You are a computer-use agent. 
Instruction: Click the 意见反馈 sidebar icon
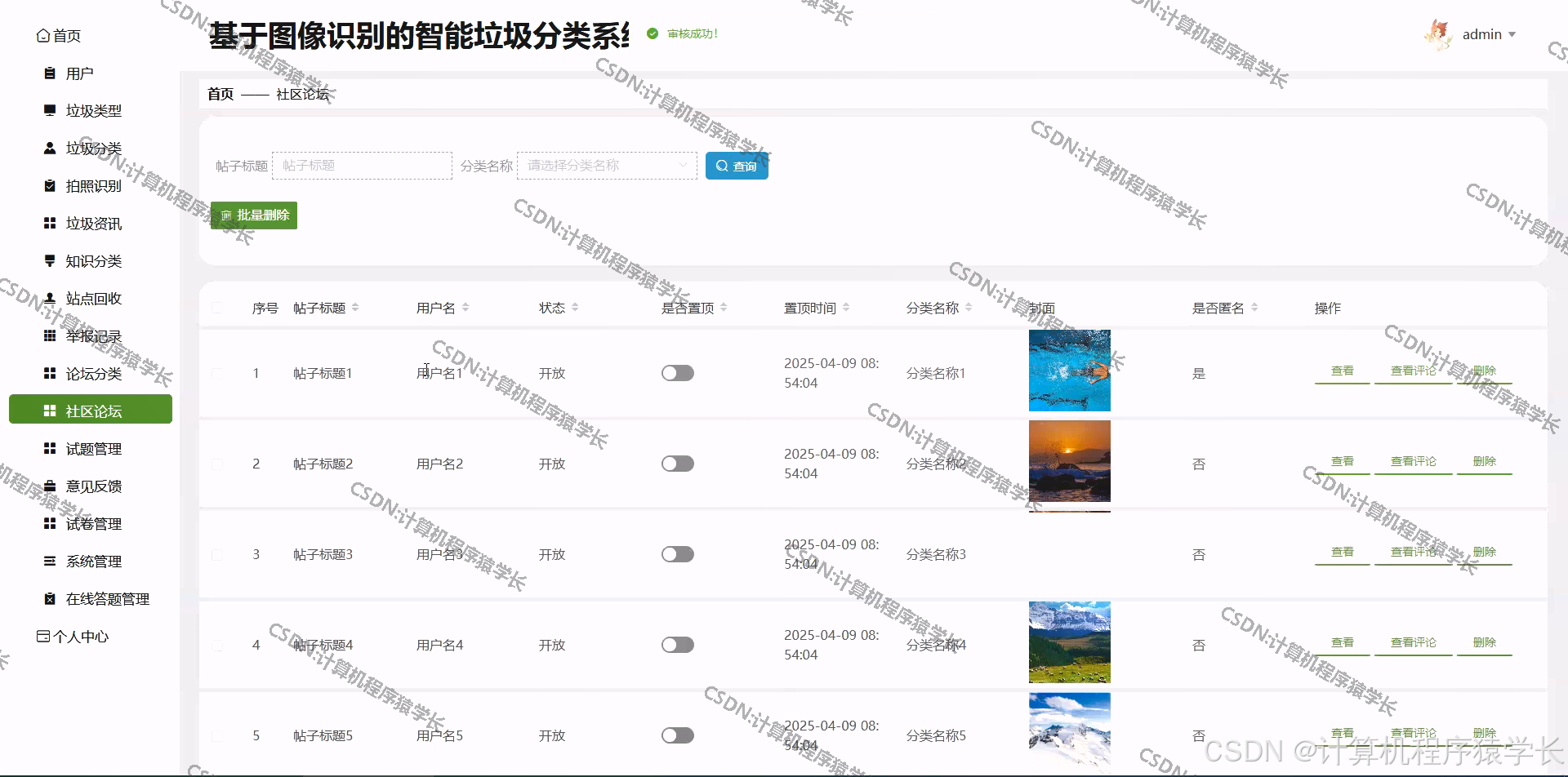50,486
